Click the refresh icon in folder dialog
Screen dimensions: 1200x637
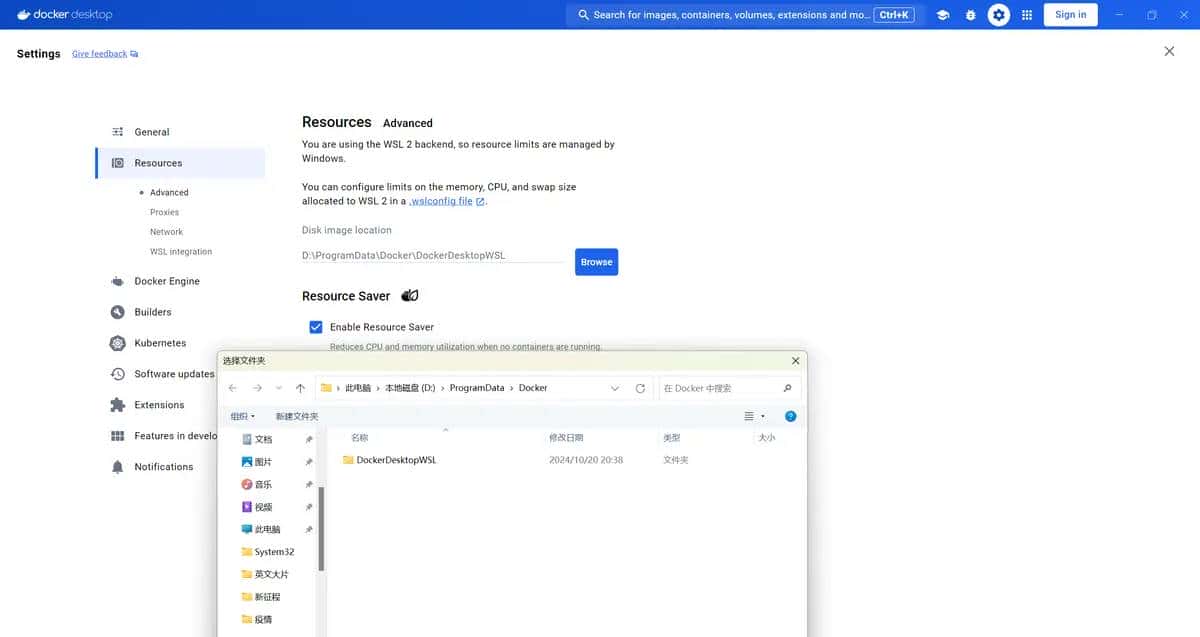point(640,388)
